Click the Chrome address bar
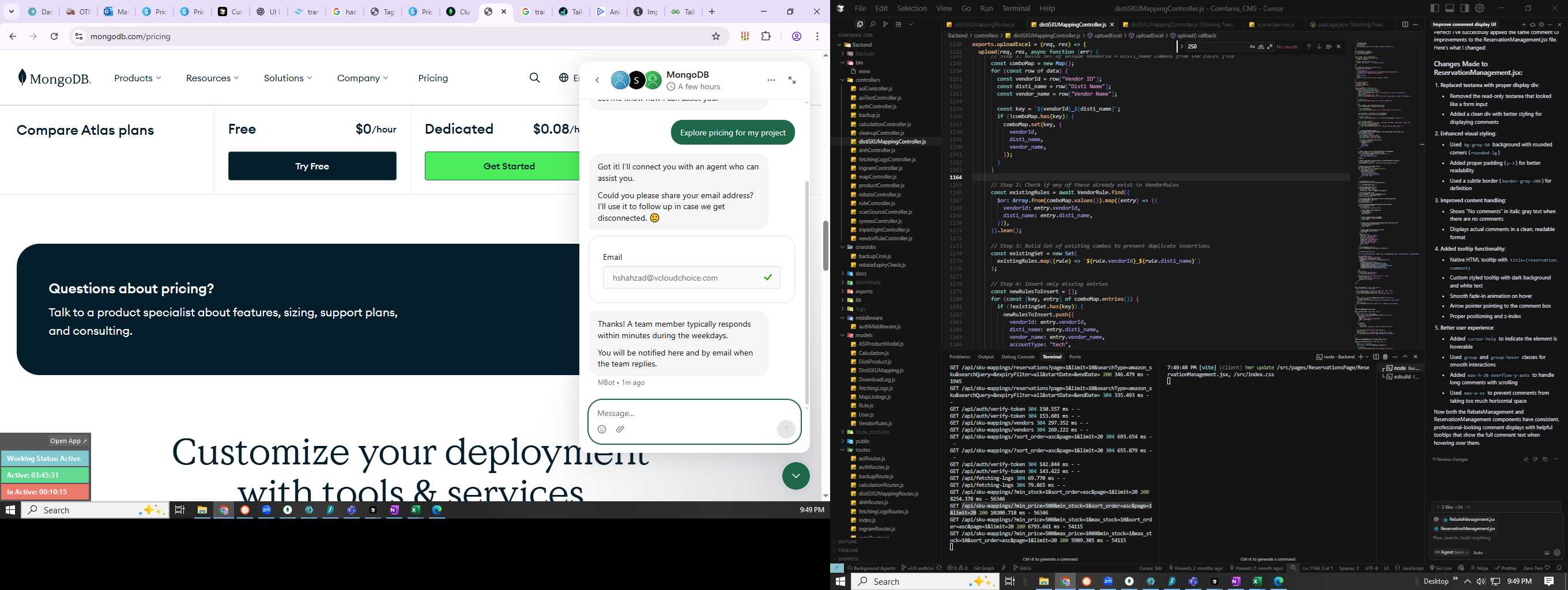This screenshot has height=590, width=1568. click(395, 36)
